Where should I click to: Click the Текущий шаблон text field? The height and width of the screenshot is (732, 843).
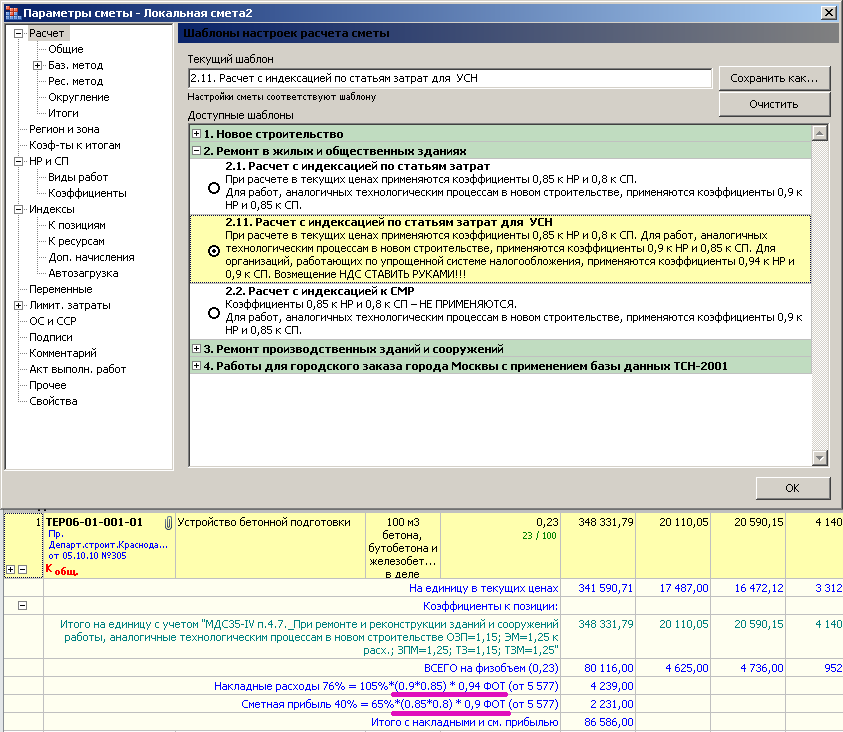tap(449, 78)
